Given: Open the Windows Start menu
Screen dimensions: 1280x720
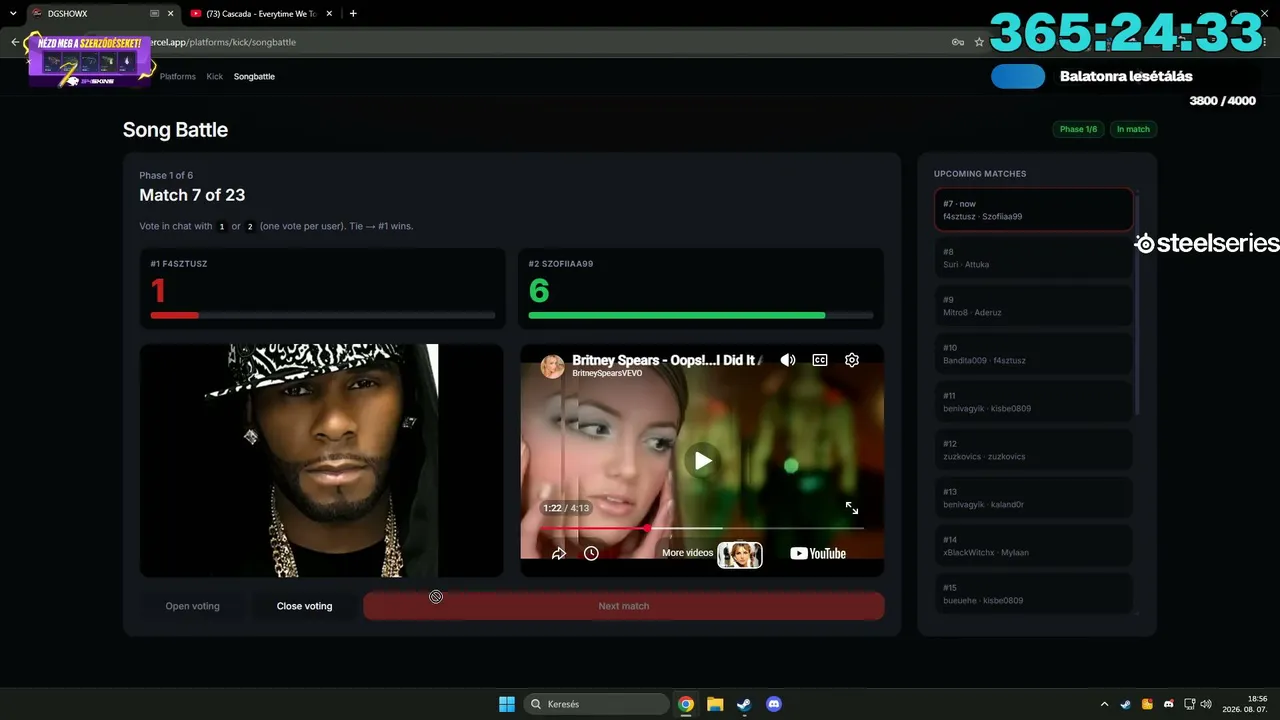Looking at the screenshot, I should (x=507, y=704).
